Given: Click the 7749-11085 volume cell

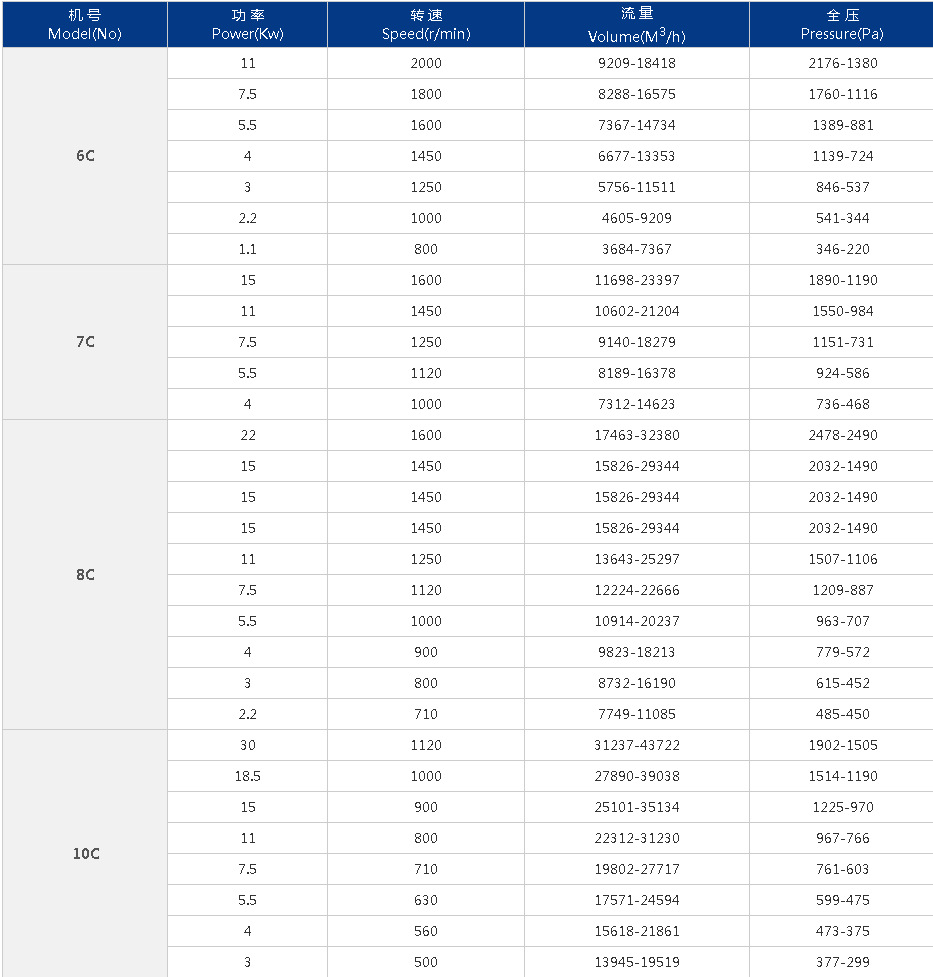Looking at the screenshot, I should pyautogui.click(x=636, y=714).
